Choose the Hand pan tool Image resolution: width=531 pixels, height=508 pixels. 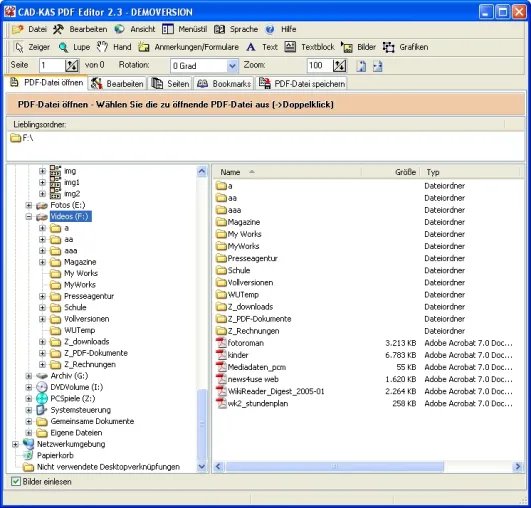[114, 47]
